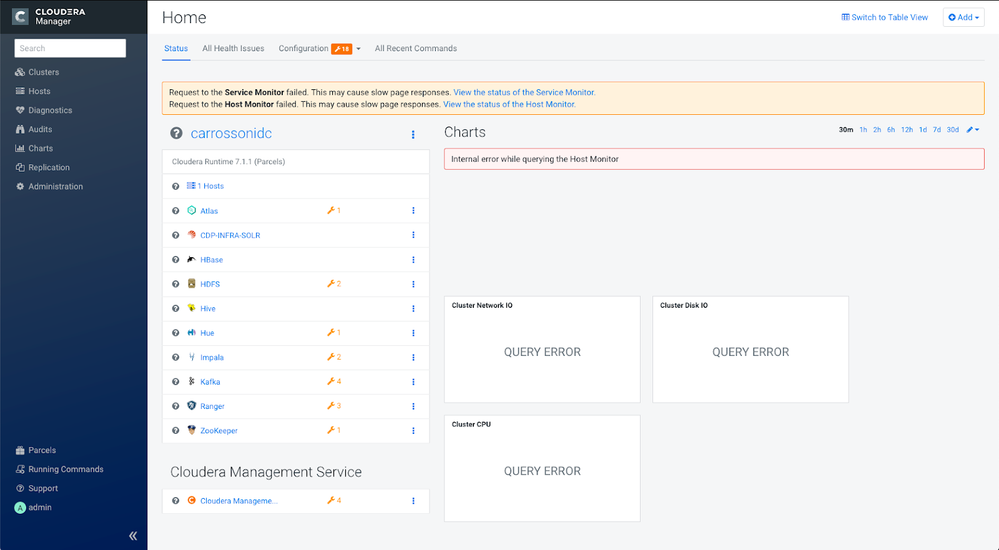Open Hive service actions kebab menu
Image resolution: width=999 pixels, height=550 pixels.
[x=413, y=308]
